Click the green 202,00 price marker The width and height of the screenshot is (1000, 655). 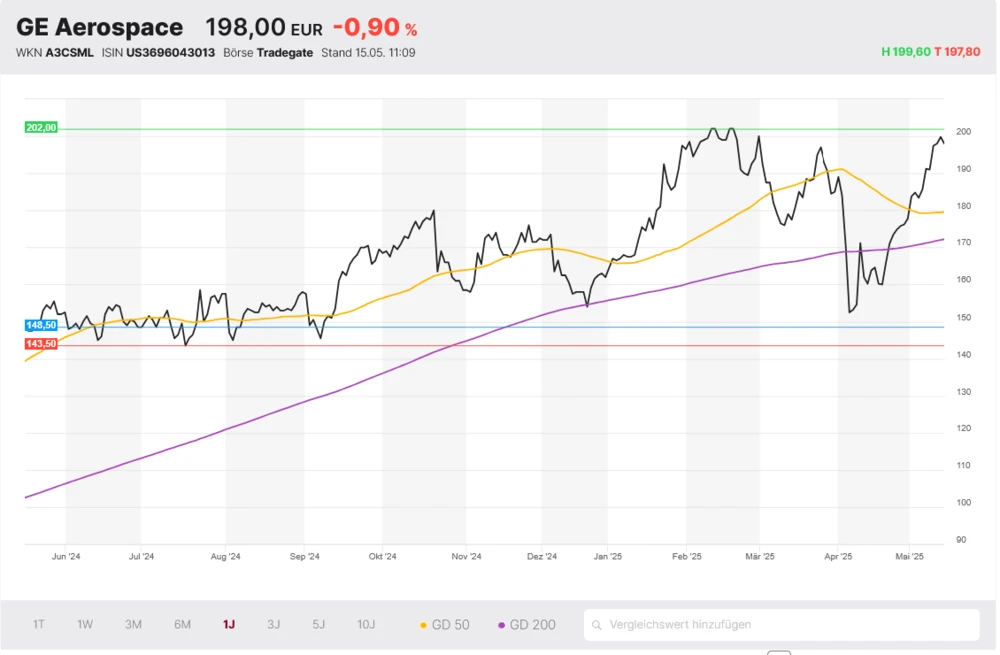click(41, 127)
